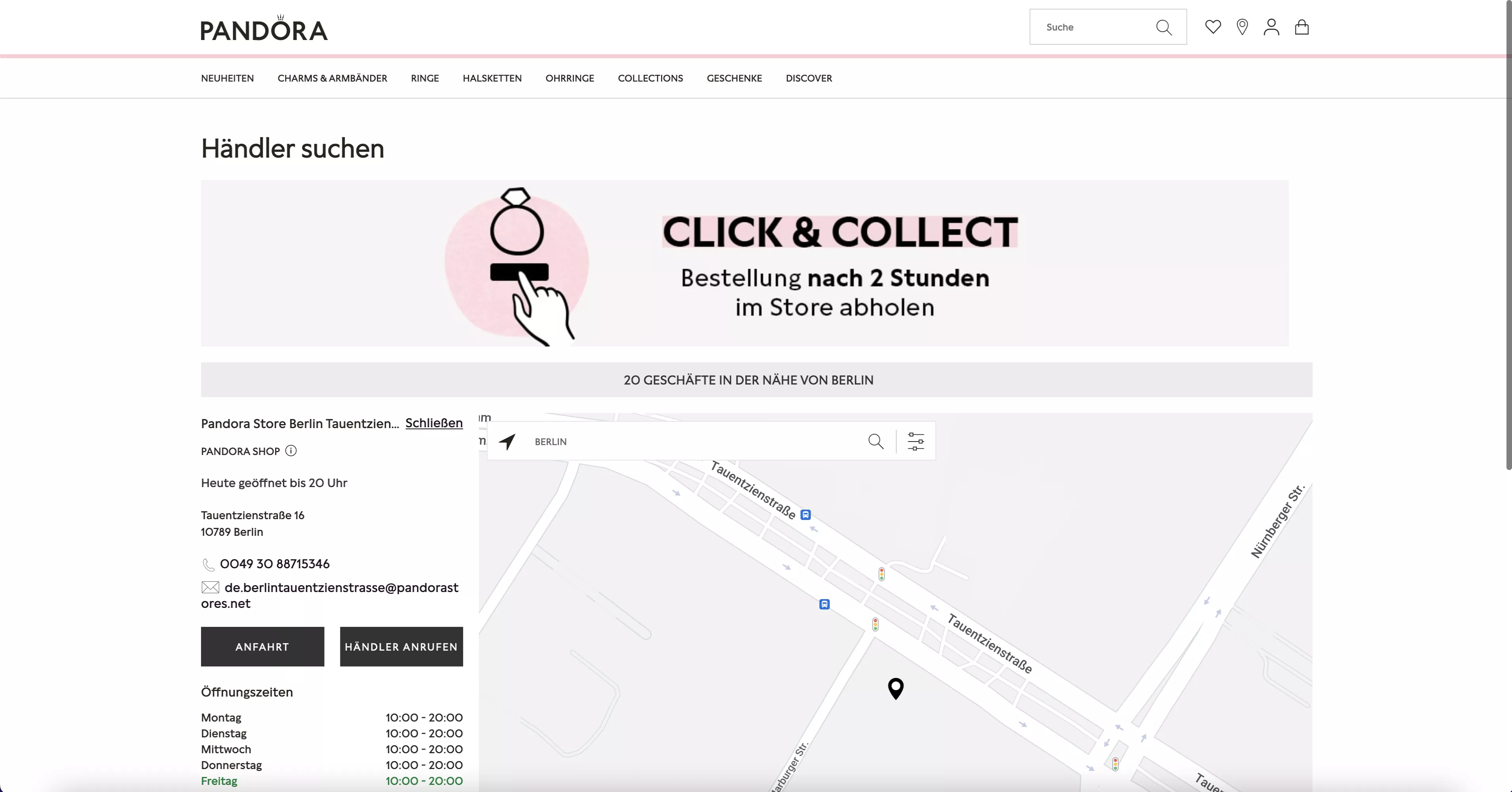Click '20 Geschäfte in der Nähe von Berlin' bar
The height and width of the screenshot is (792, 1512).
pyautogui.click(x=756, y=380)
